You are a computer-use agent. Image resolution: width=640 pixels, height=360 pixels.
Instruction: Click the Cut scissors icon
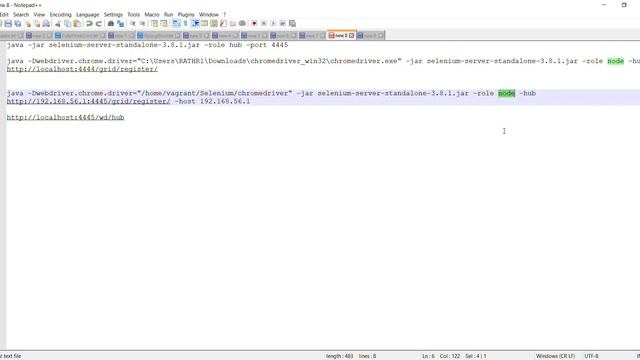point(58,24)
